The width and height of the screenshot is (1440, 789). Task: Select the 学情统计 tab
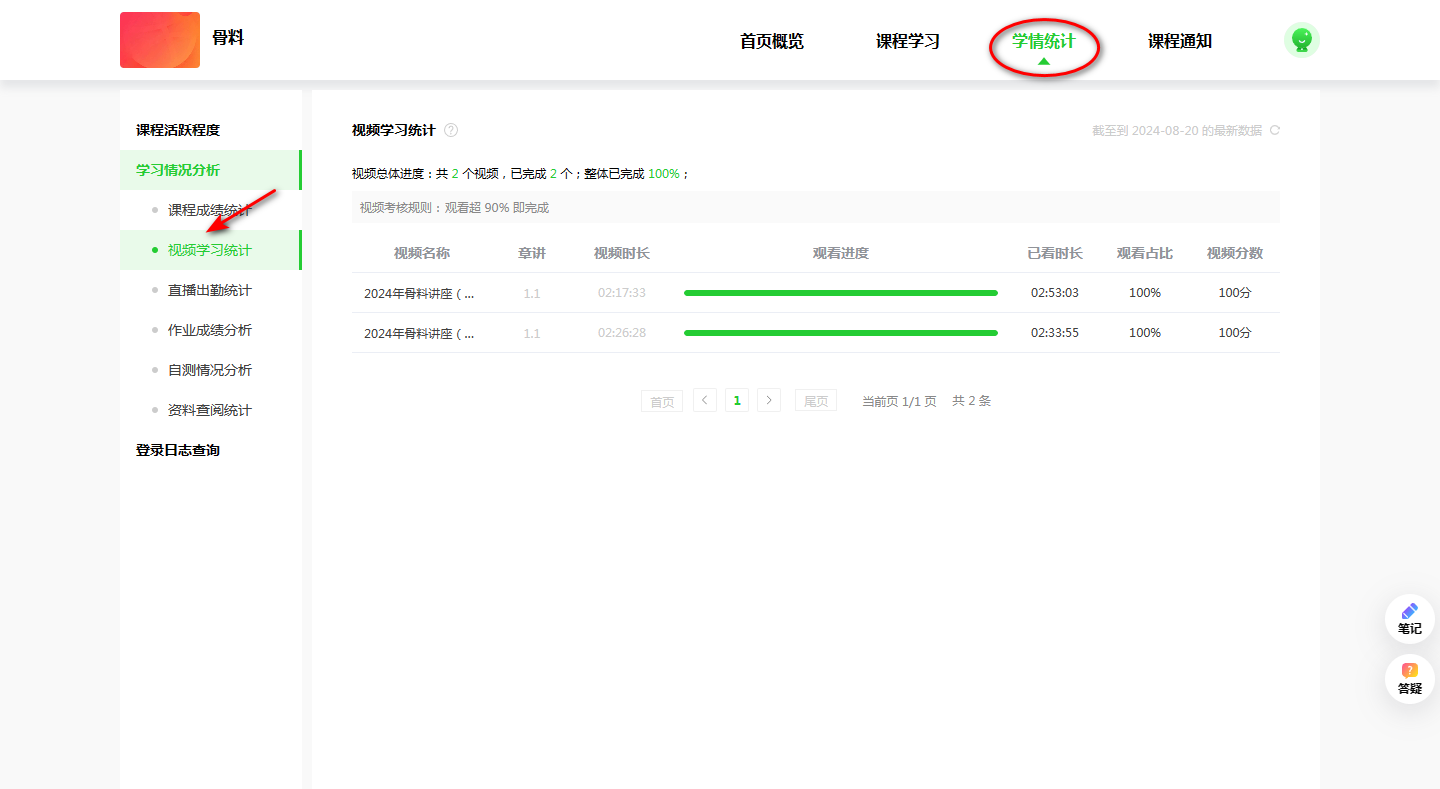coord(1043,41)
